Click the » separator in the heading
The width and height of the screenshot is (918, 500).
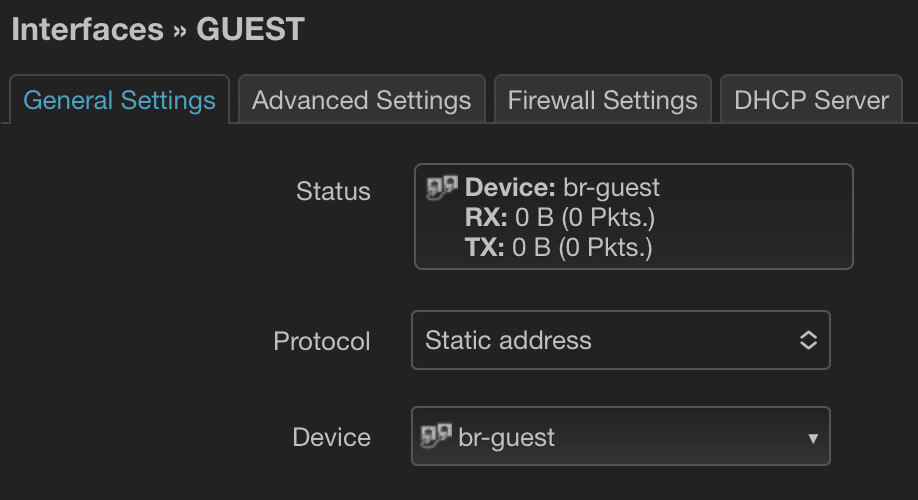tap(180, 30)
